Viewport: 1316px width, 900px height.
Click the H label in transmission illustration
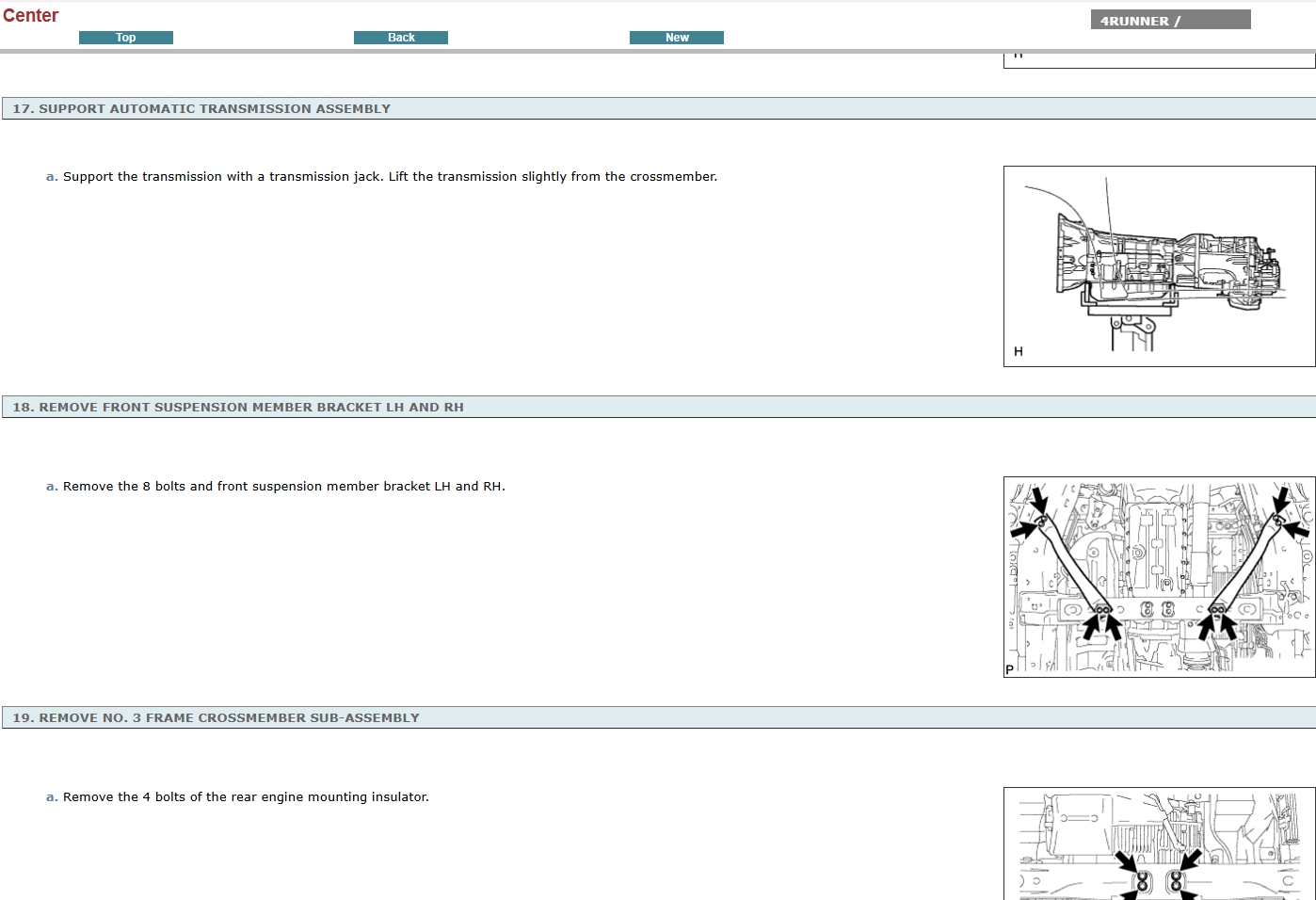1019,351
